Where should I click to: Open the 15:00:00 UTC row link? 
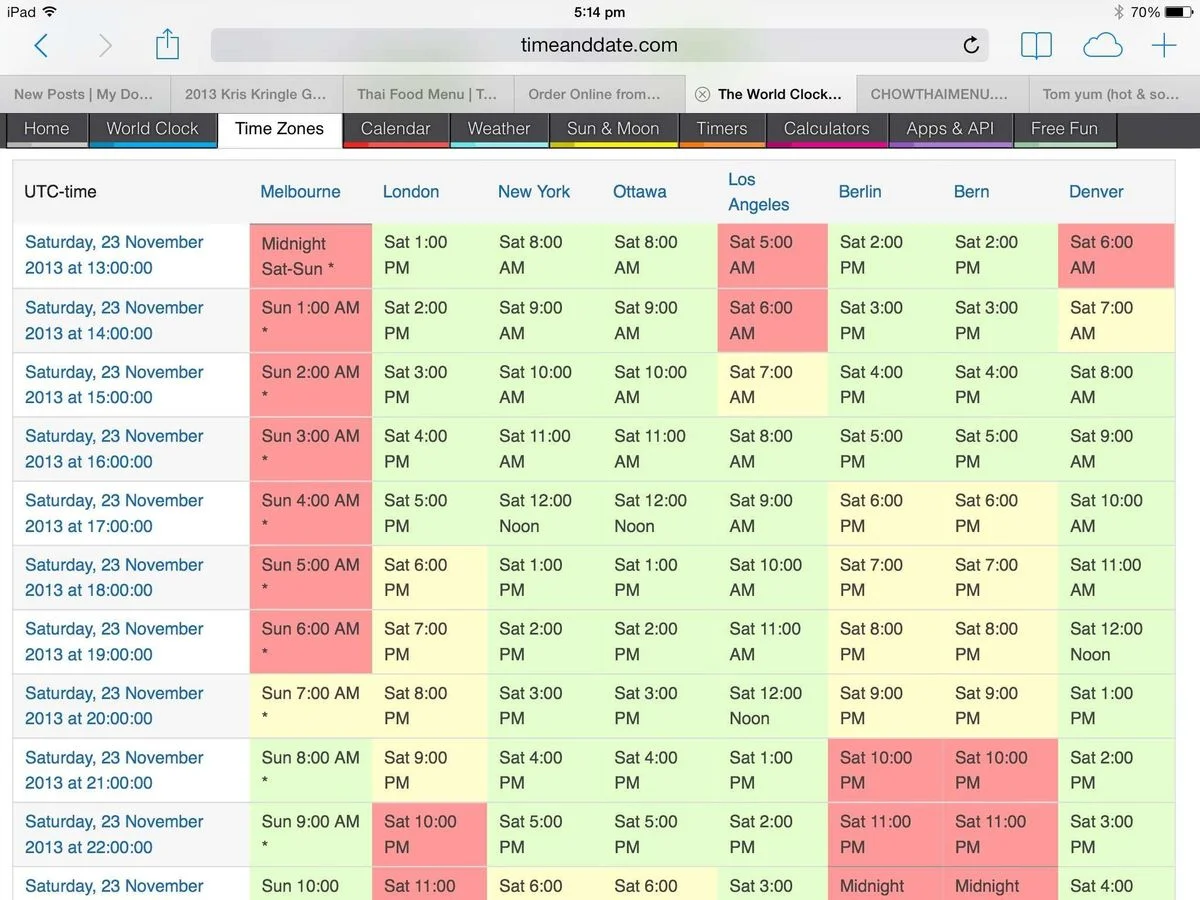pyautogui.click(x=114, y=385)
